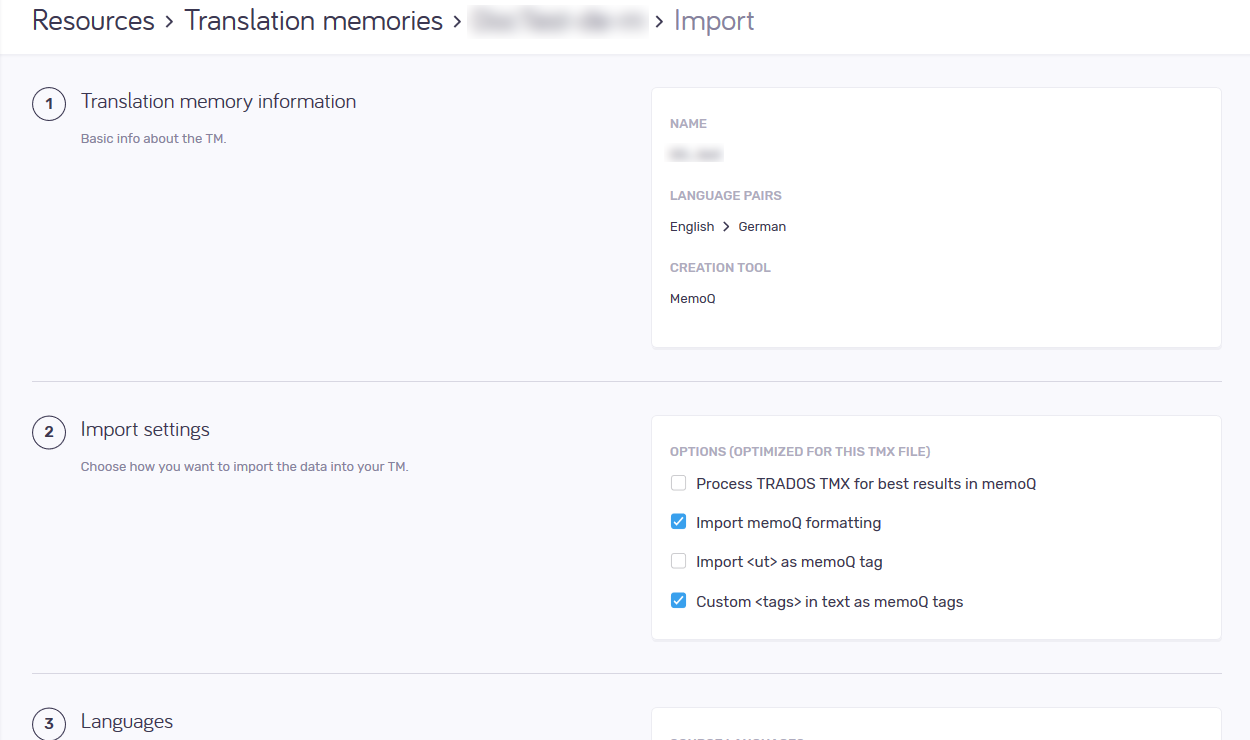
Task: Click the arrow between English and German
Action: tap(726, 227)
